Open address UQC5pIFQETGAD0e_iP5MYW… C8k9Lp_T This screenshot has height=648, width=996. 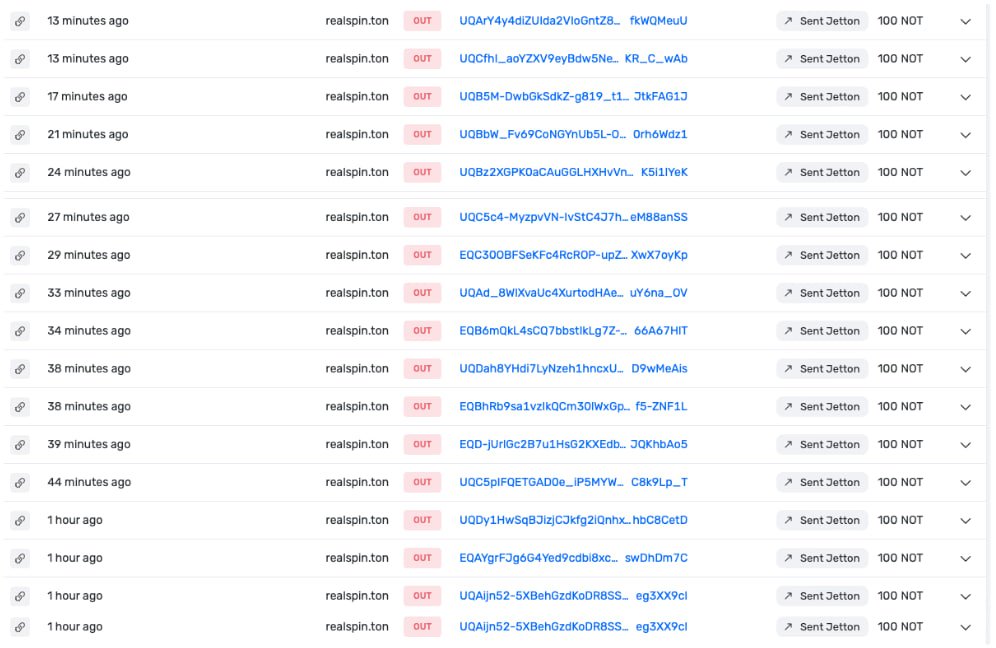point(573,482)
